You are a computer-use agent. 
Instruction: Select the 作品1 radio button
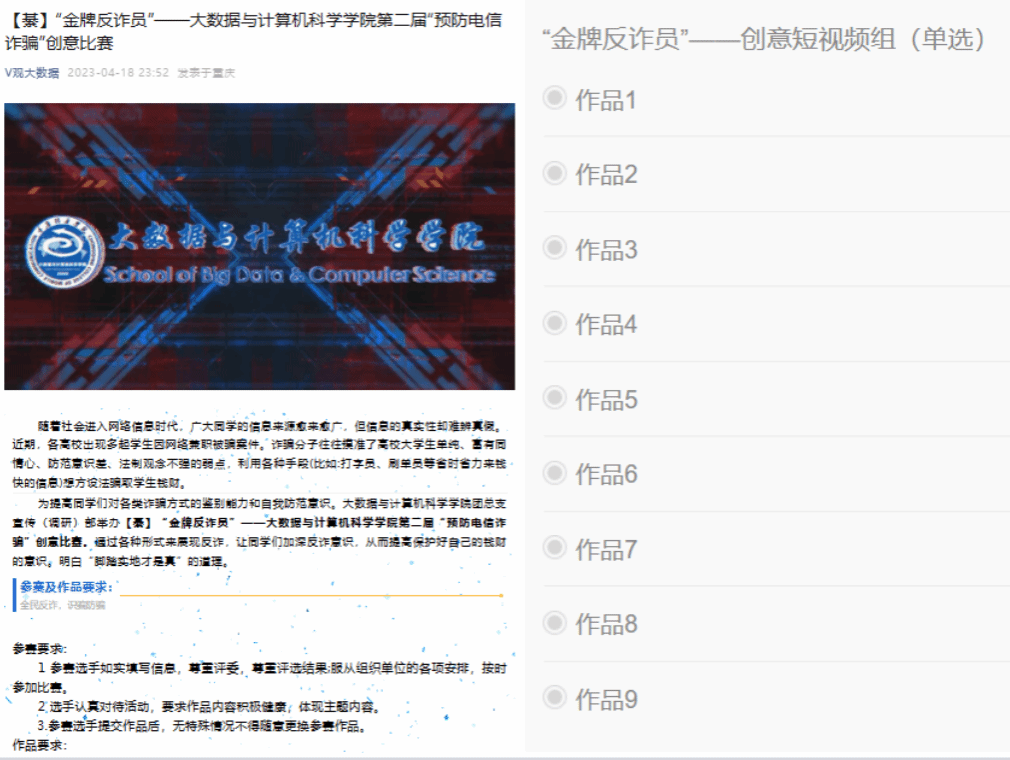pos(554,98)
